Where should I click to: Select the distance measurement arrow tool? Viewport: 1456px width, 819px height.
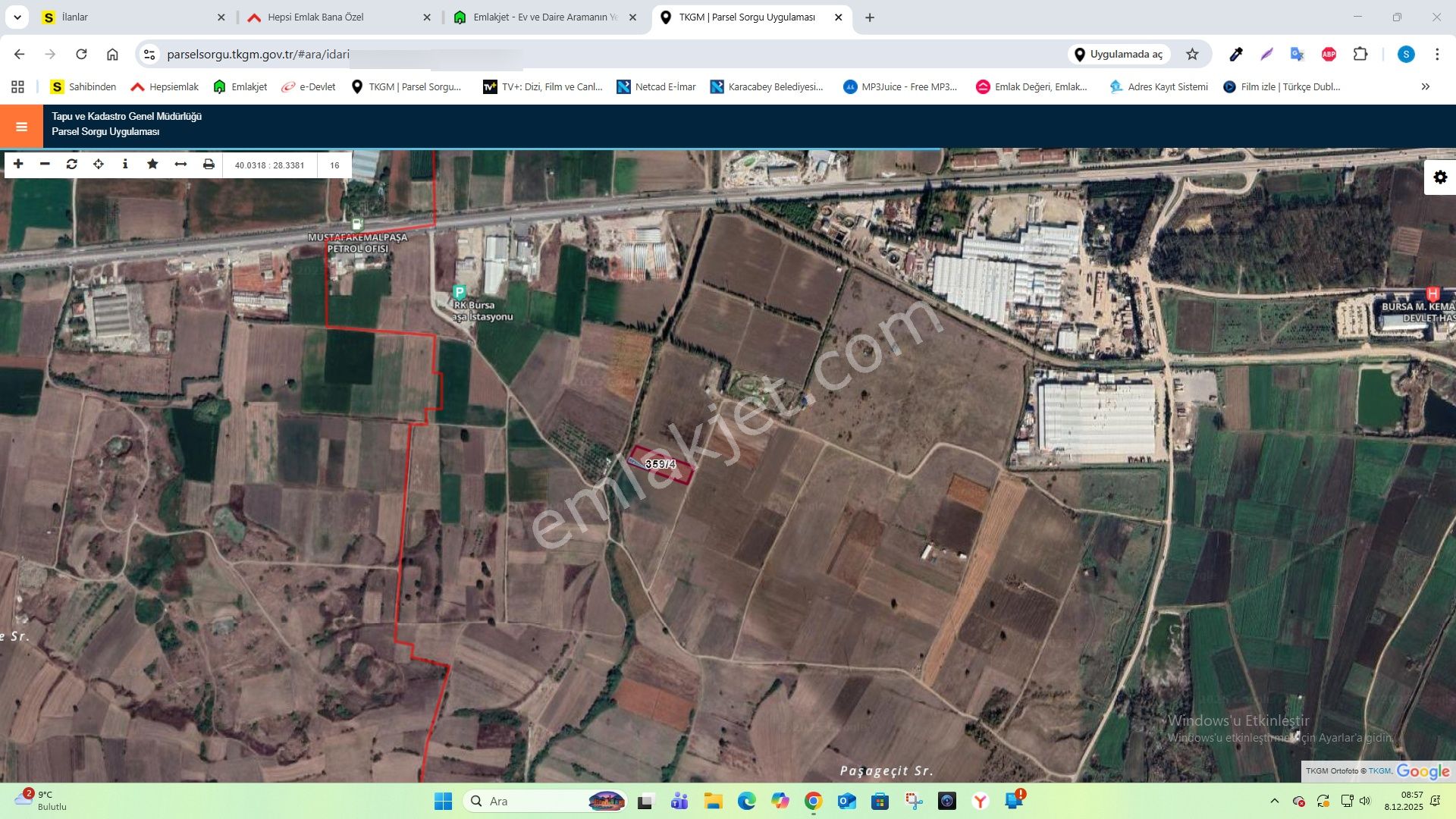point(180,164)
